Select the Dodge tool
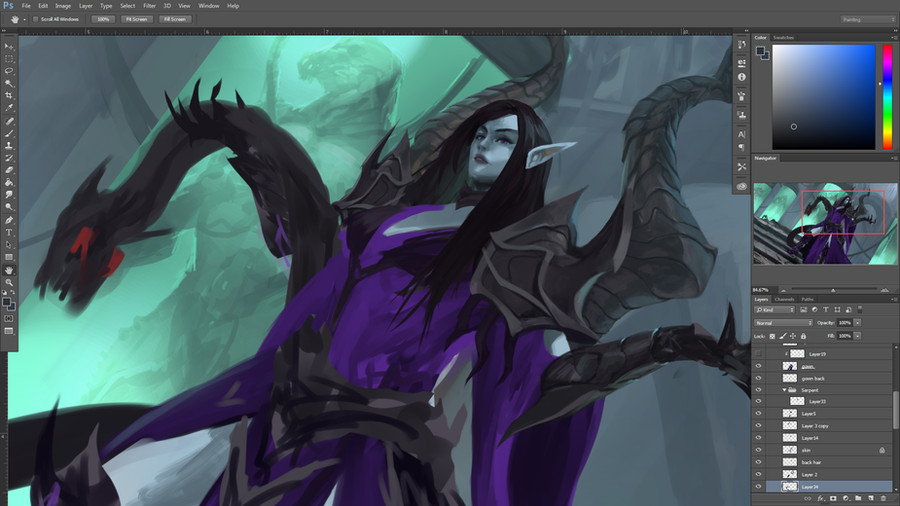The image size is (900, 506). (x=9, y=207)
